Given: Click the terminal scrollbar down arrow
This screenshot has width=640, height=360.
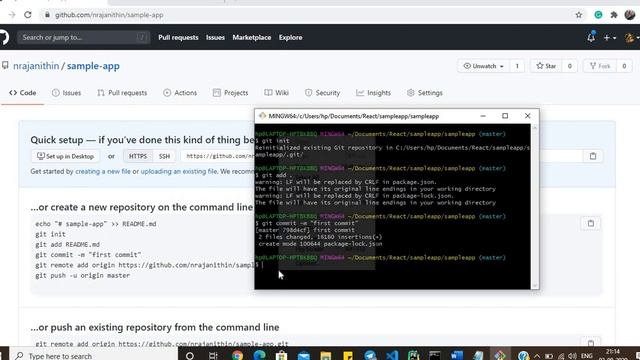Looking at the screenshot, I should tap(534, 285).
